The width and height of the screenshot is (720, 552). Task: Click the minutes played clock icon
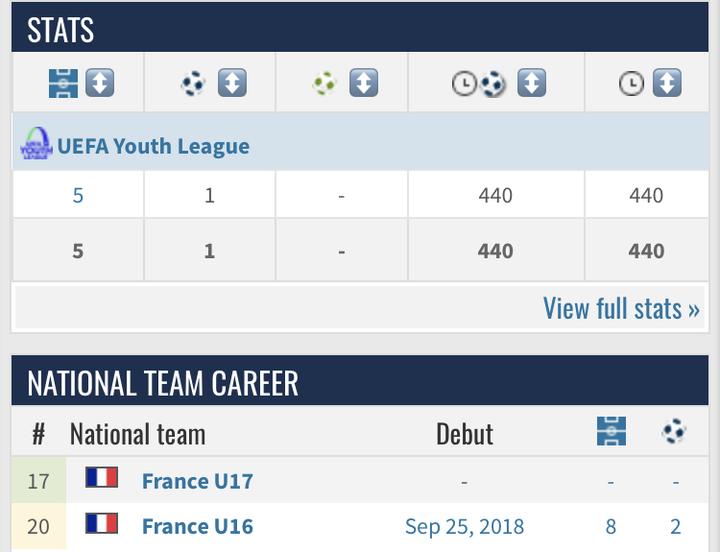tap(631, 83)
